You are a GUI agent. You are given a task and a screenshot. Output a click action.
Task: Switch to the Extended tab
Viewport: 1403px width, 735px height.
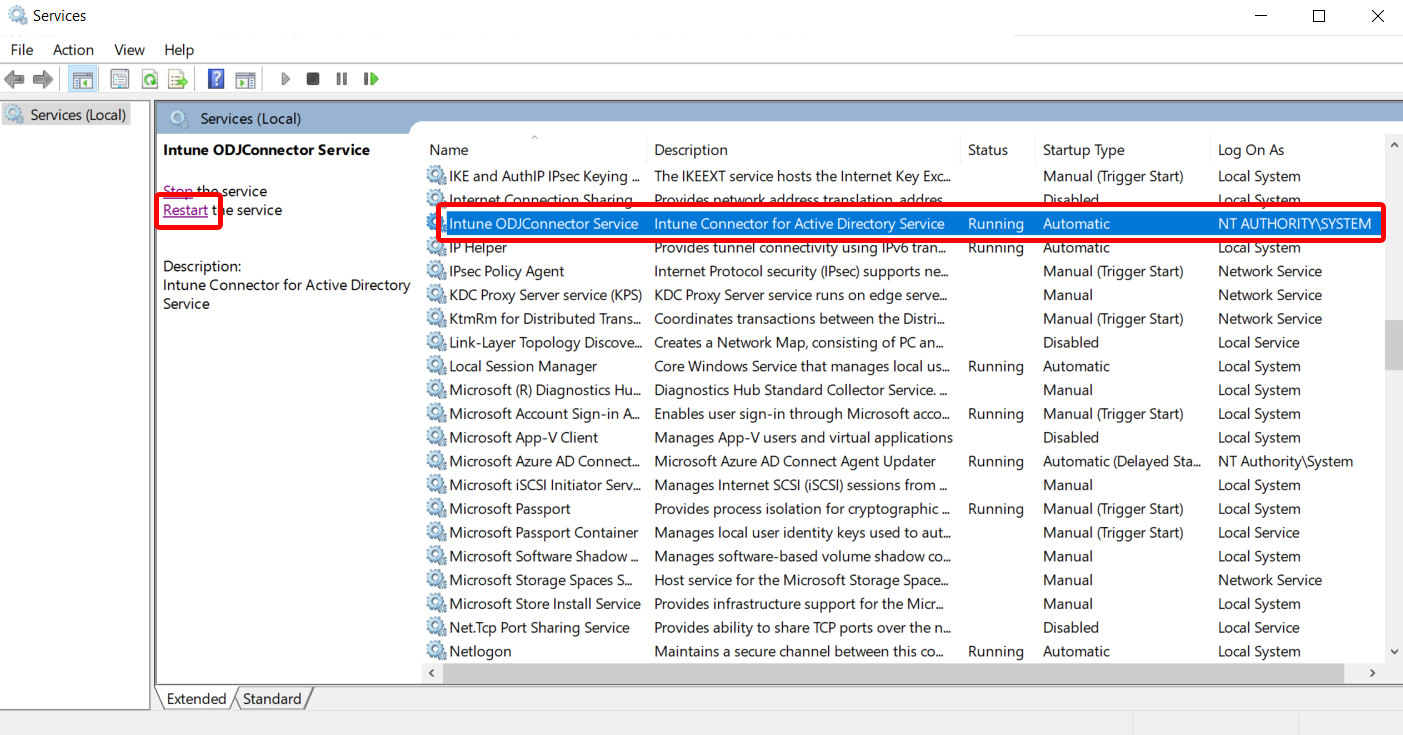click(x=196, y=699)
